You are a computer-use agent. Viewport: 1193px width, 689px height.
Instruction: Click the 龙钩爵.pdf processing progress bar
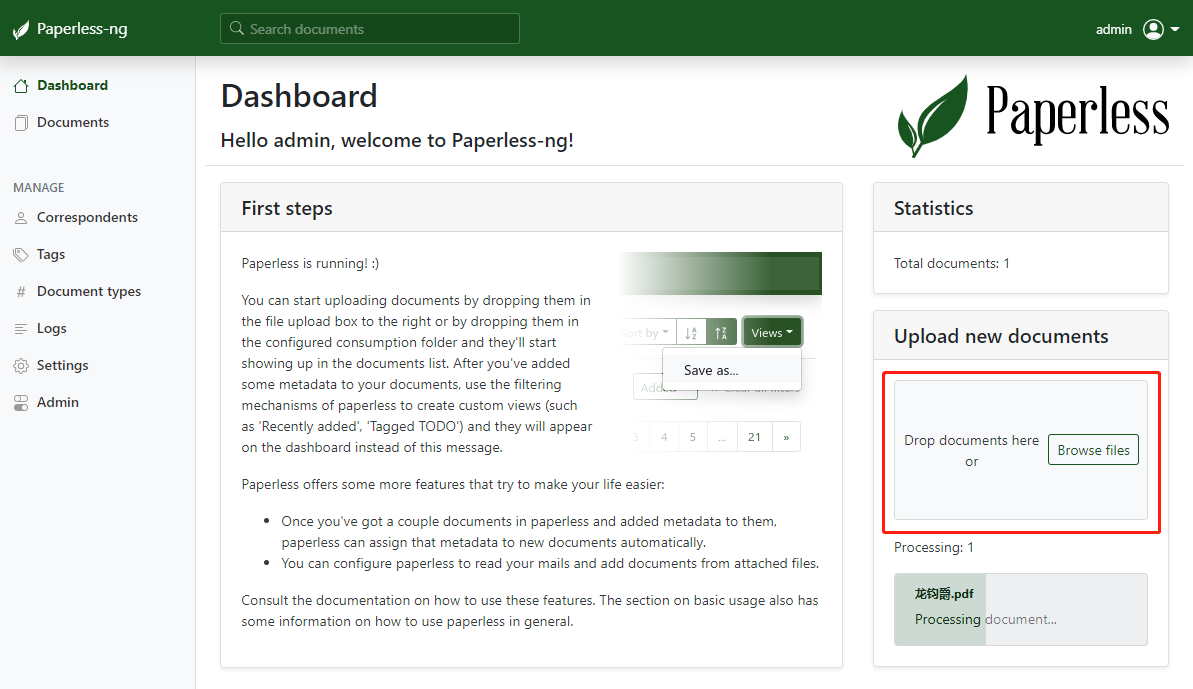pyautogui.click(x=1021, y=609)
